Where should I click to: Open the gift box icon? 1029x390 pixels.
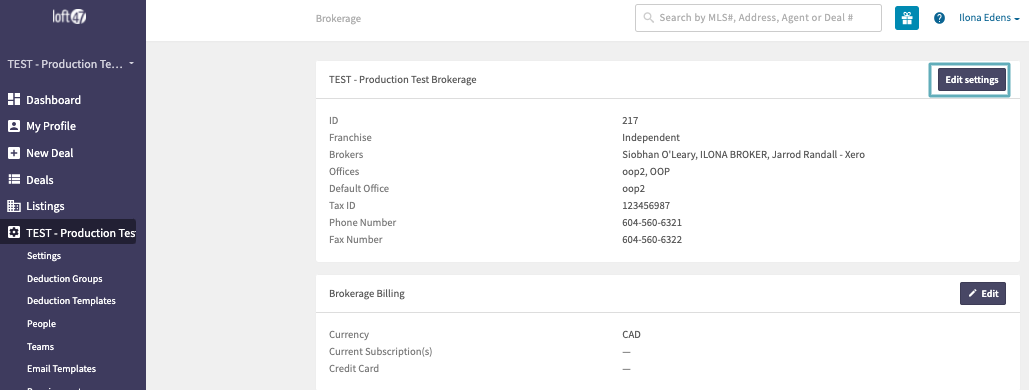coord(907,18)
